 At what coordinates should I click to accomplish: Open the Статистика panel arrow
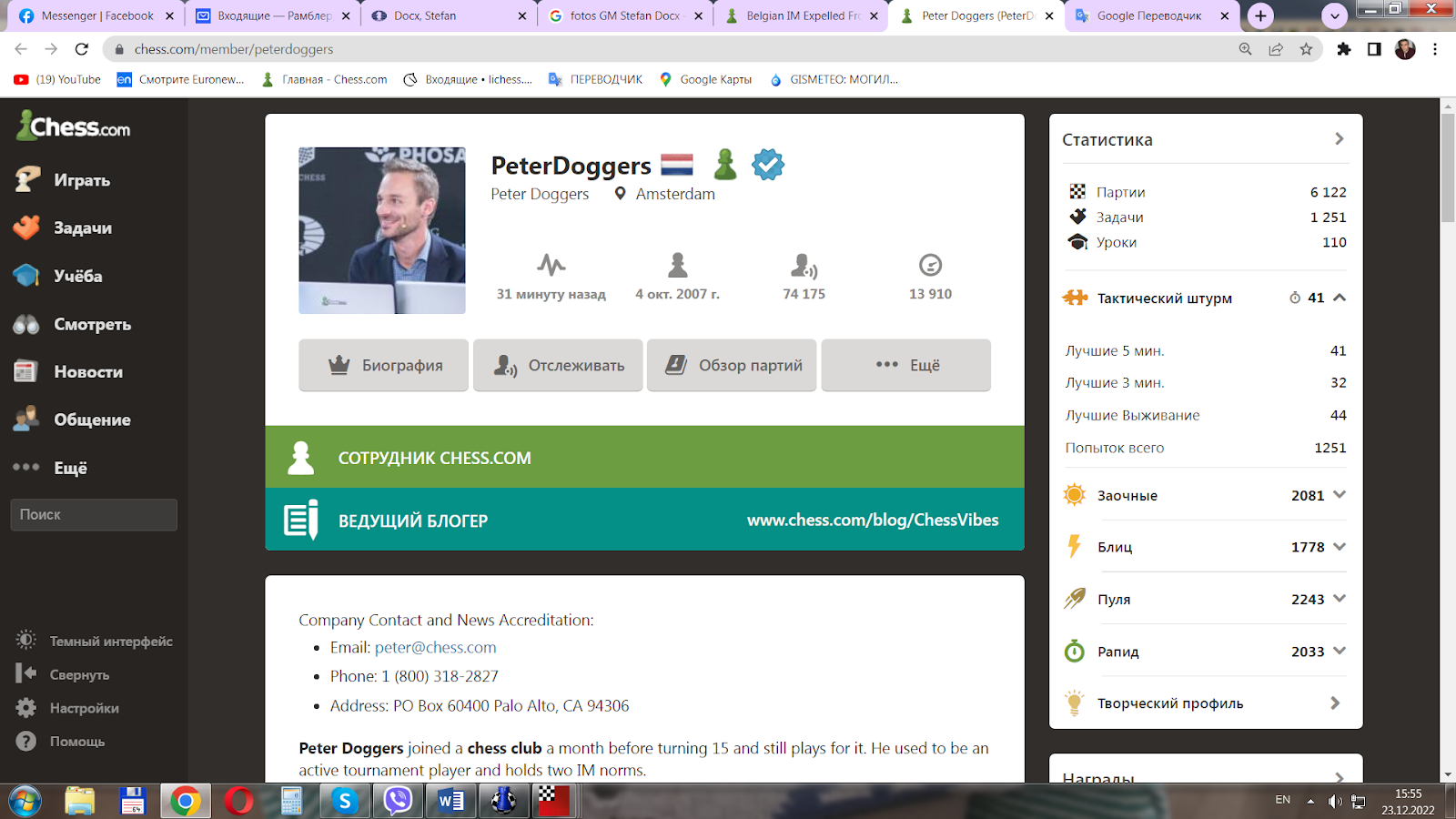1339,139
